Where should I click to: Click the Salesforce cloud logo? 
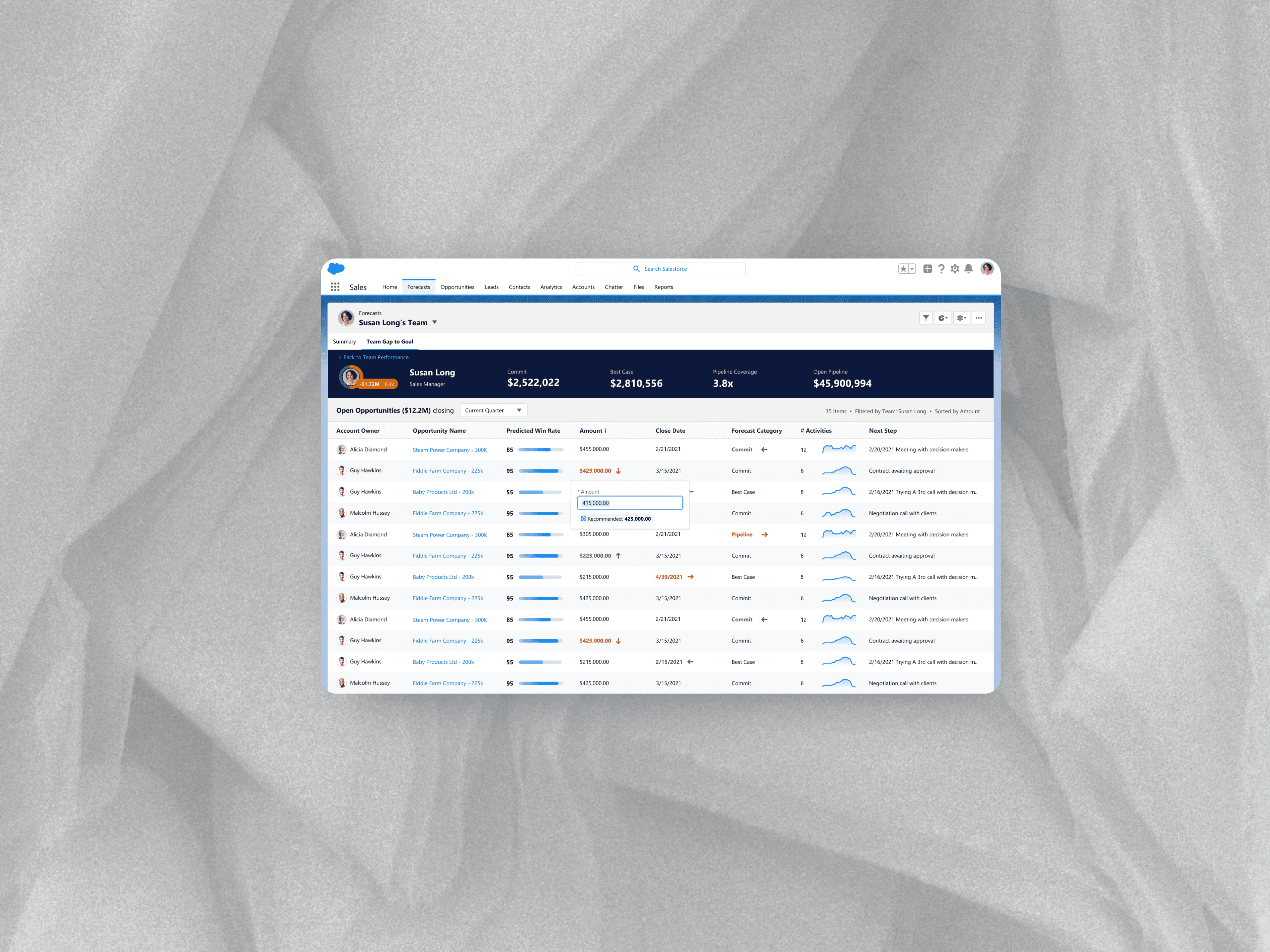click(336, 268)
